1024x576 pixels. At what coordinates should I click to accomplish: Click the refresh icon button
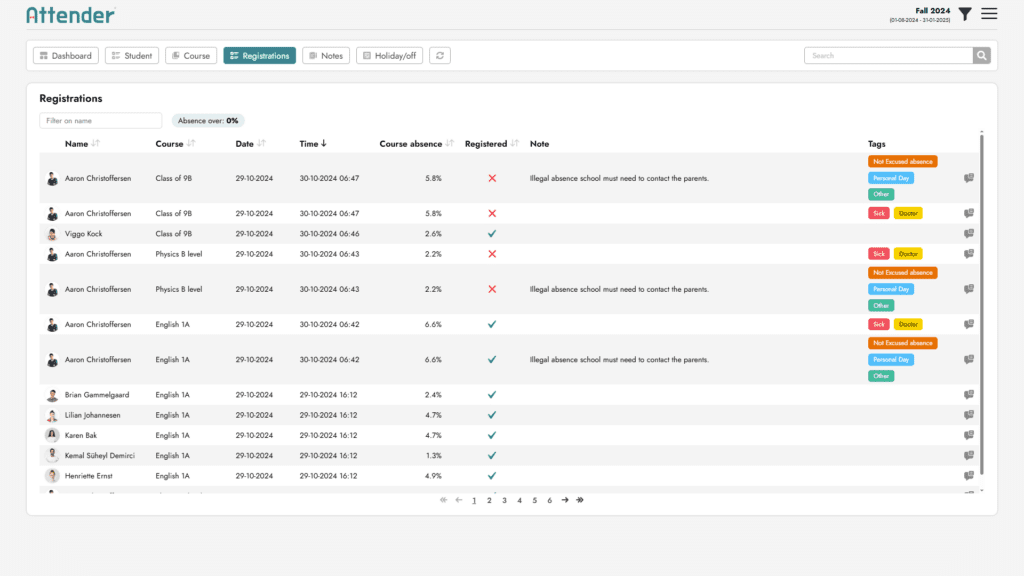pos(440,56)
